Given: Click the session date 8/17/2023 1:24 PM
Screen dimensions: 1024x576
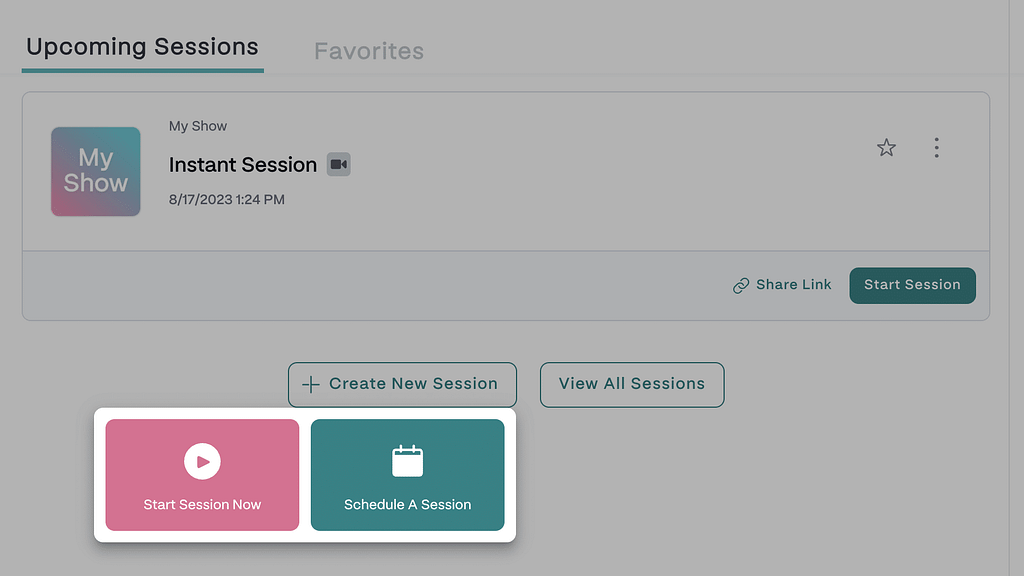Looking at the screenshot, I should [227, 200].
